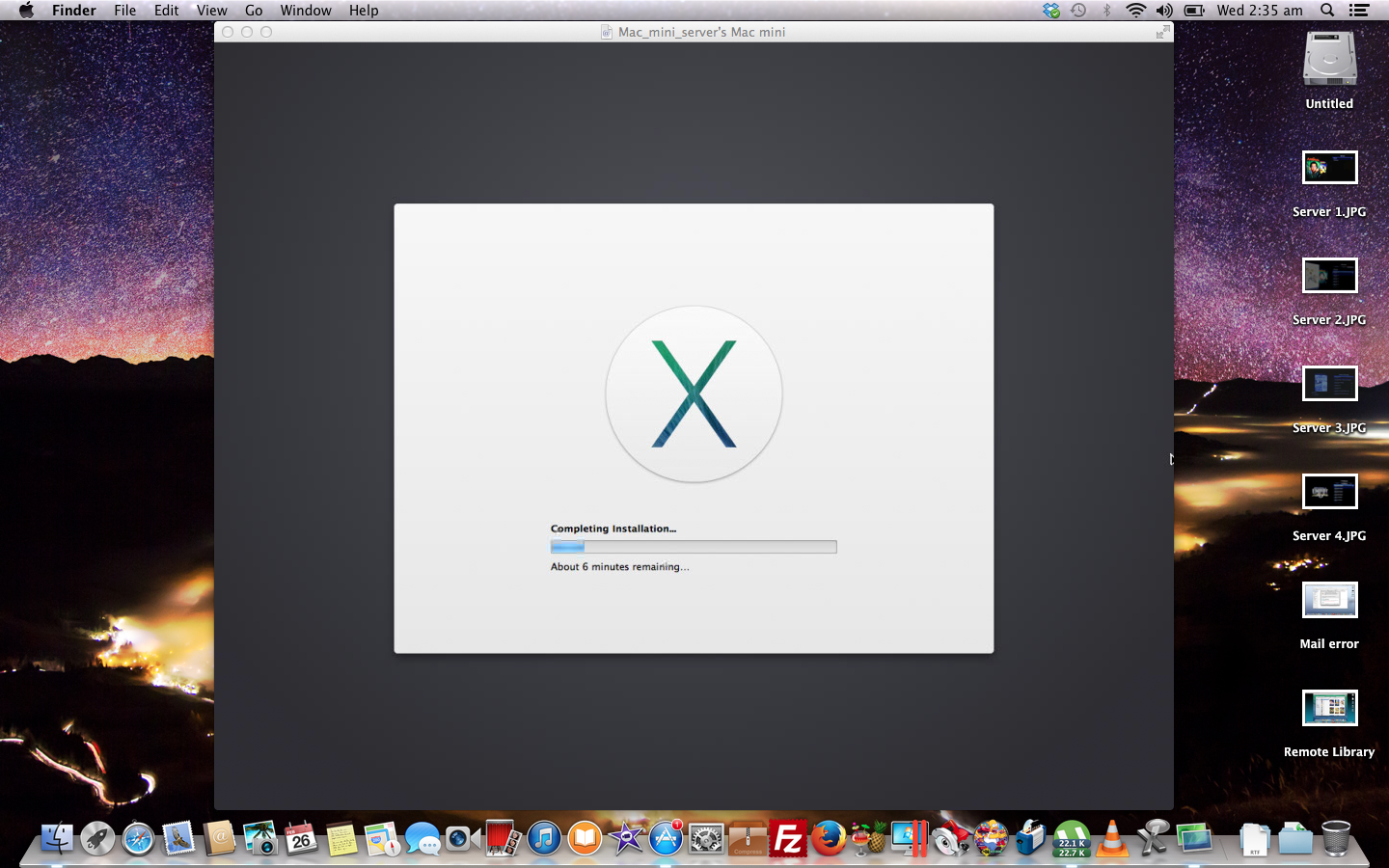
Task: Open HandBrake pineapple cocktail icon
Action: (869, 838)
